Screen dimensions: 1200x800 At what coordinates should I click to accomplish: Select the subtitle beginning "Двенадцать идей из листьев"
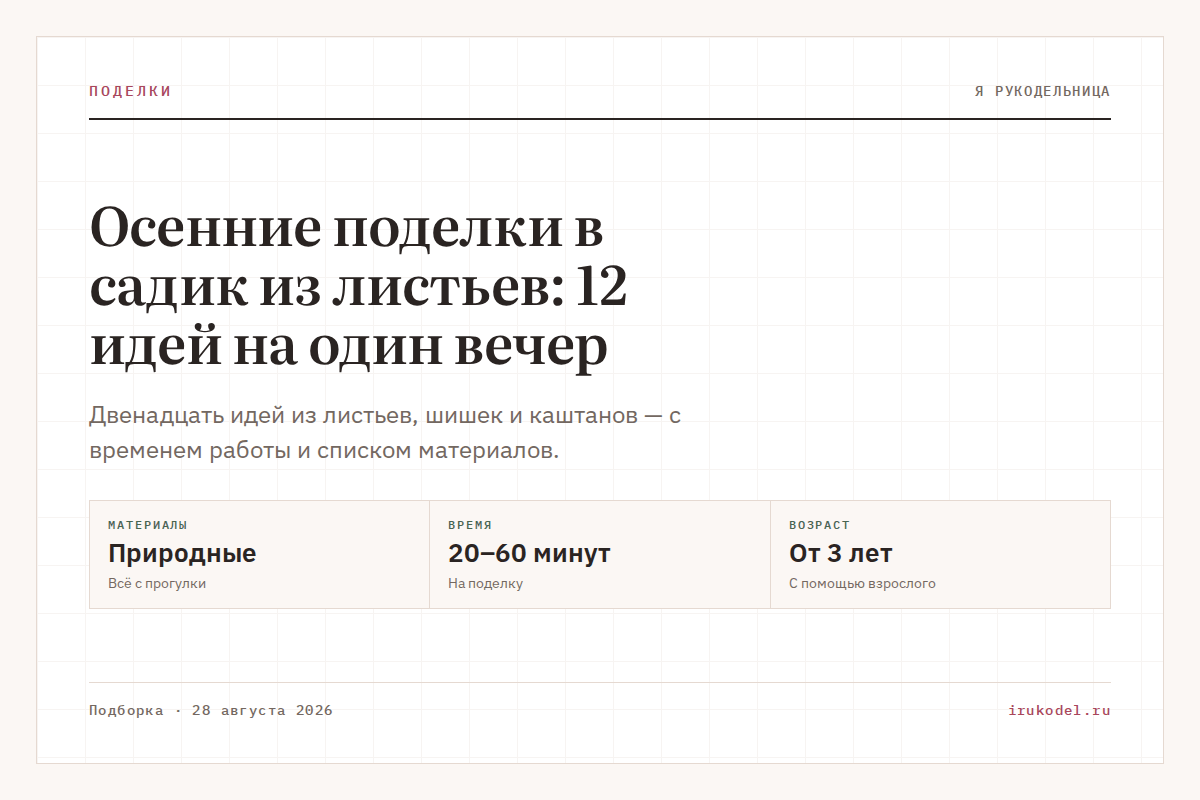(385, 433)
